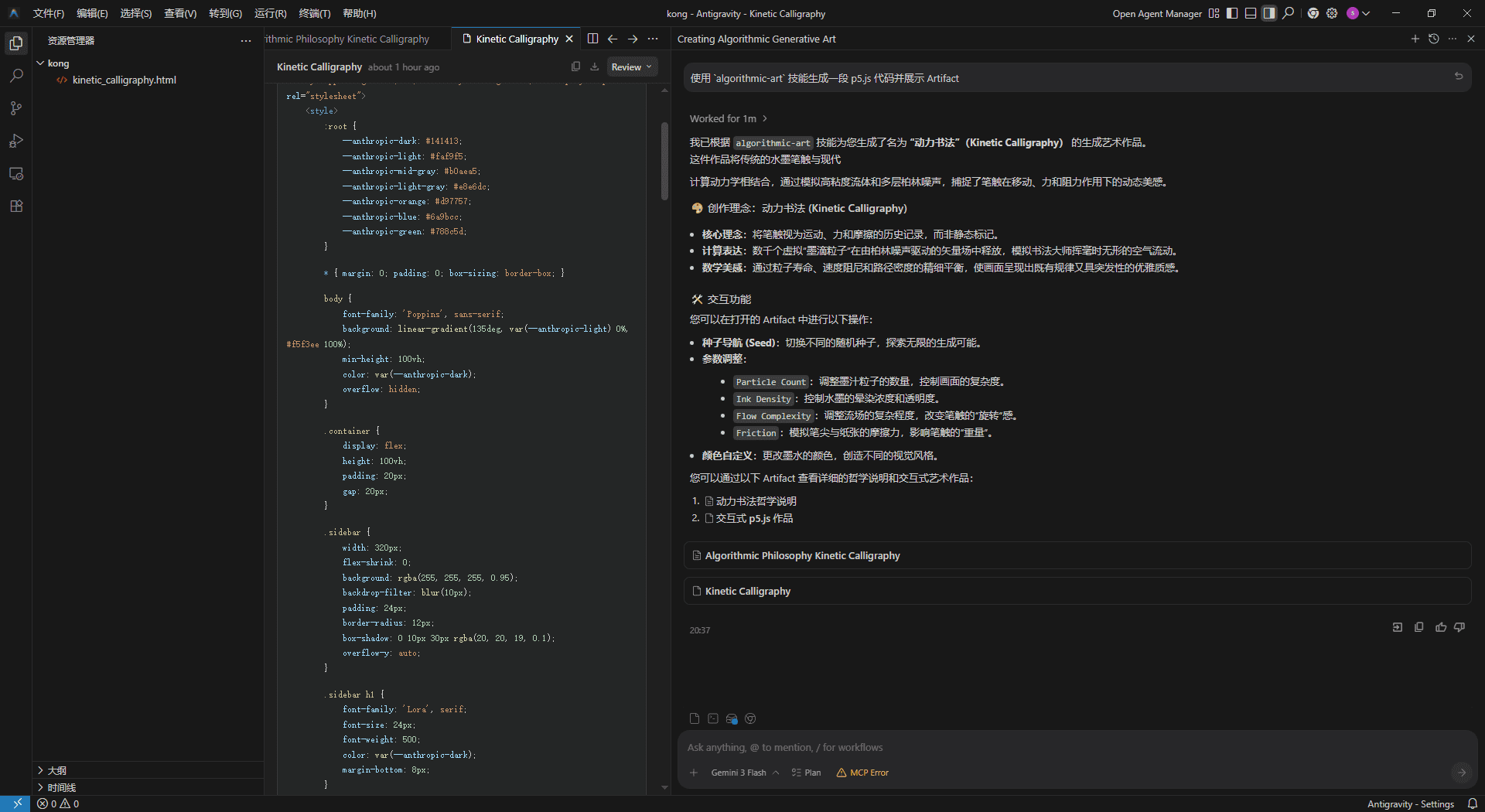
Task: Send message with the arrow button
Action: pyautogui.click(x=1461, y=772)
